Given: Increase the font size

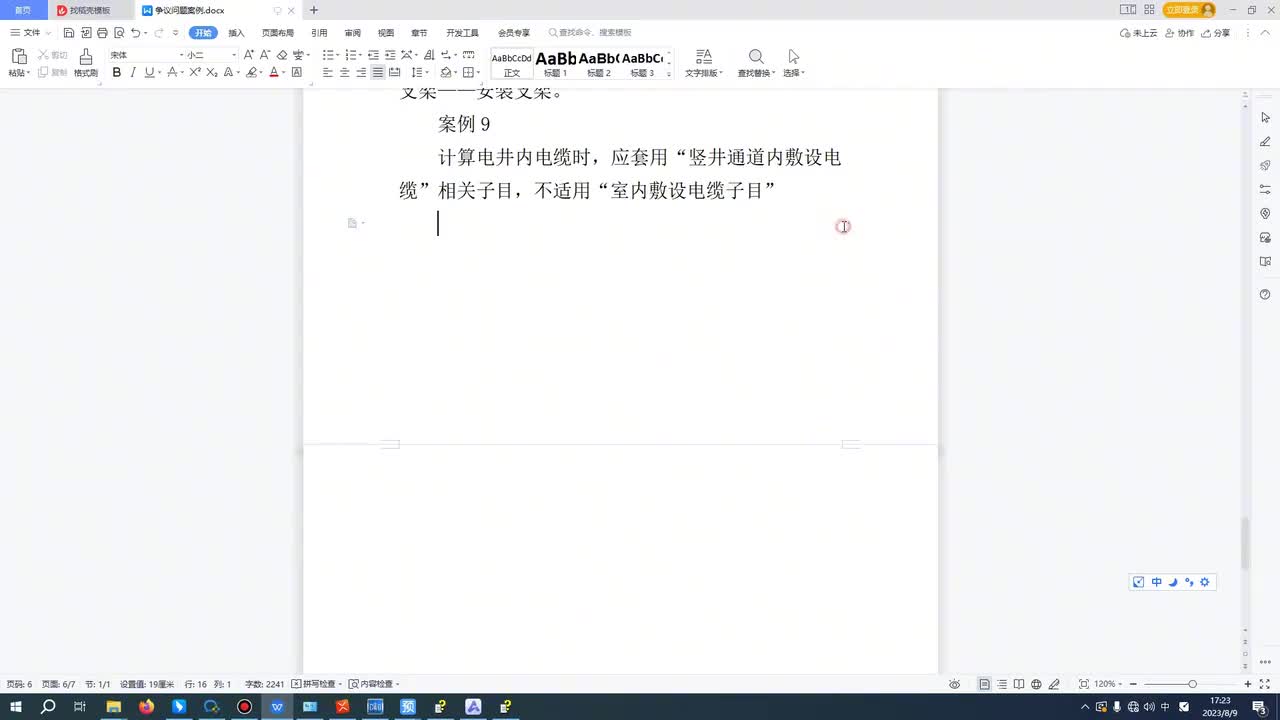Looking at the screenshot, I should coord(249,55).
